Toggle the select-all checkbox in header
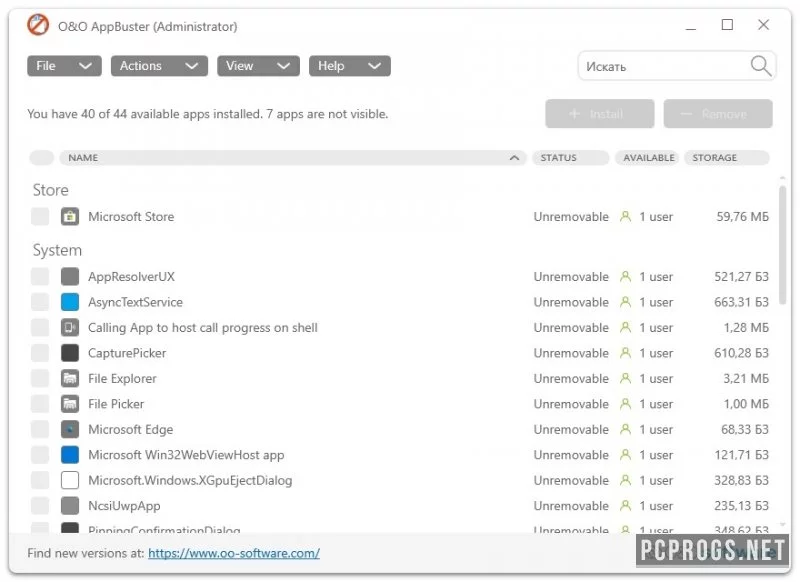The height and width of the screenshot is (582, 800). point(41,158)
